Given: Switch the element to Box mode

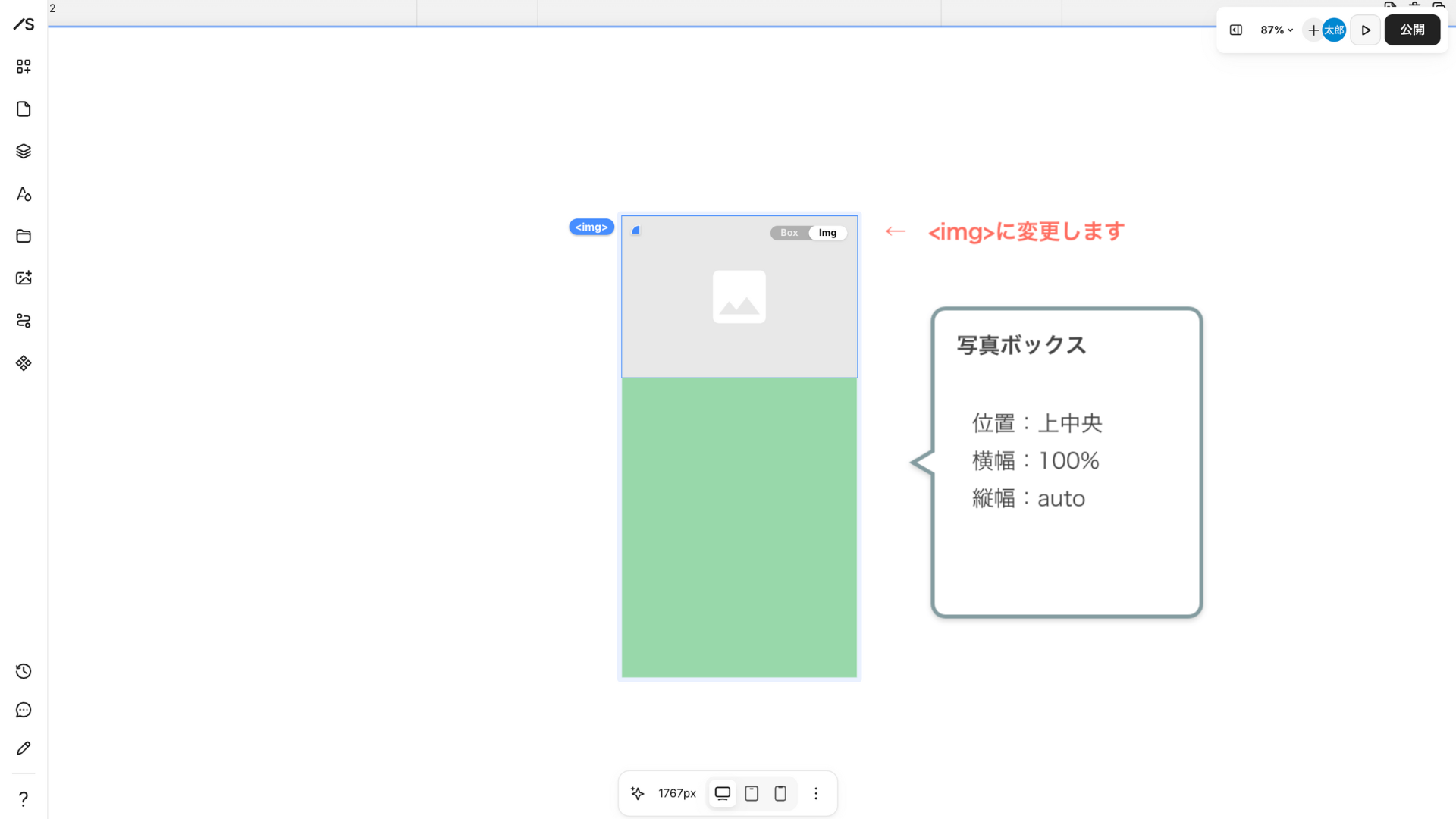Looking at the screenshot, I should point(788,232).
